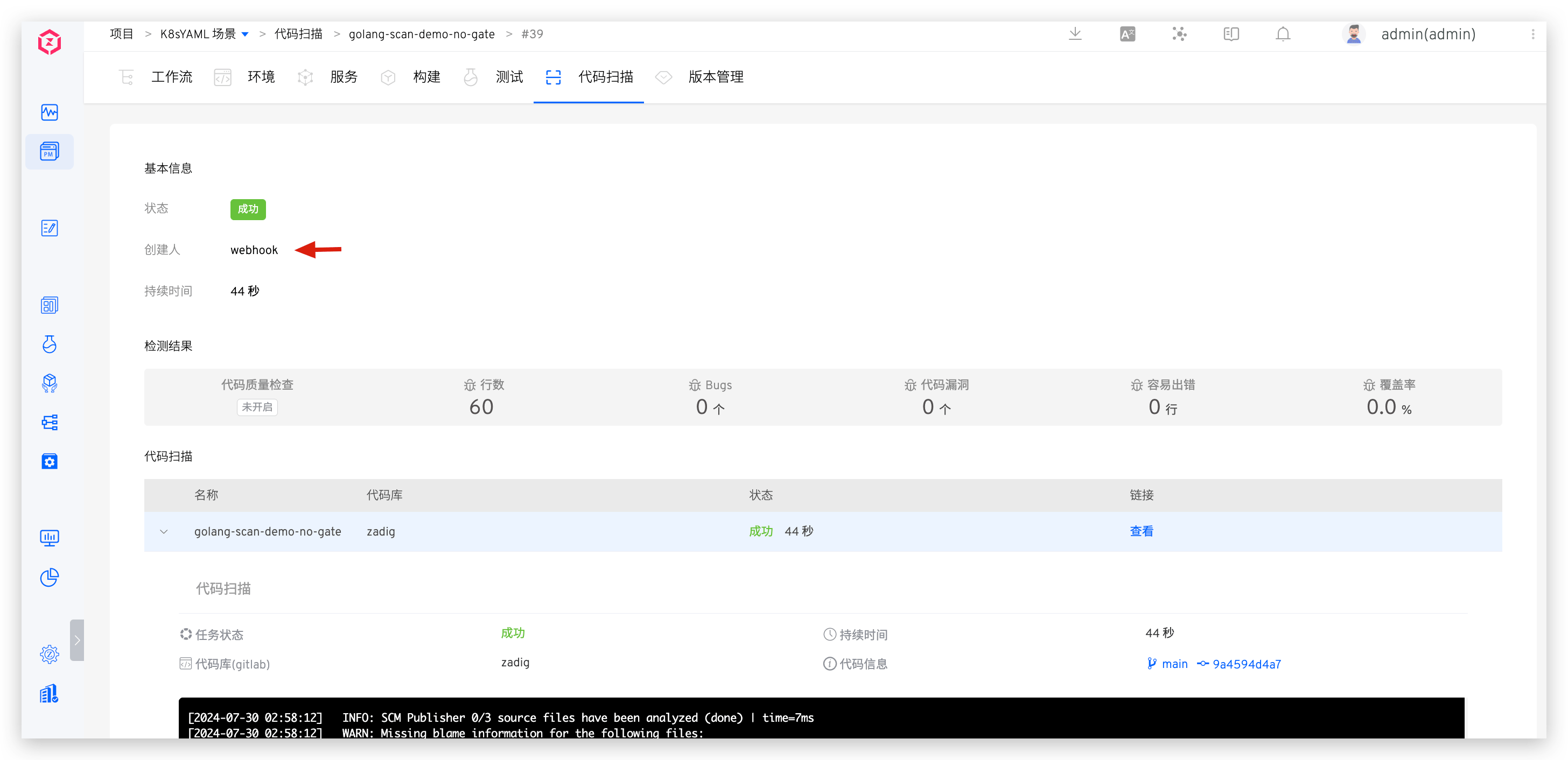The width and height of the screenshot is (1568, 760).
Task: Open the pie chart insights sidebar icon
Action: click(50, 577)
